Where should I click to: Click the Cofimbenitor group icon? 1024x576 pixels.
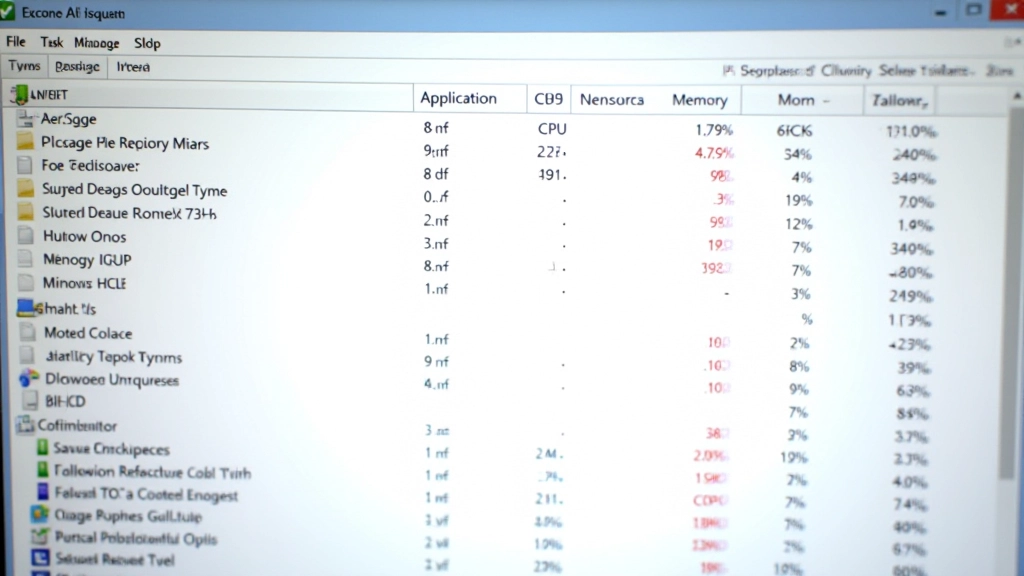click(x=25, y=425)
